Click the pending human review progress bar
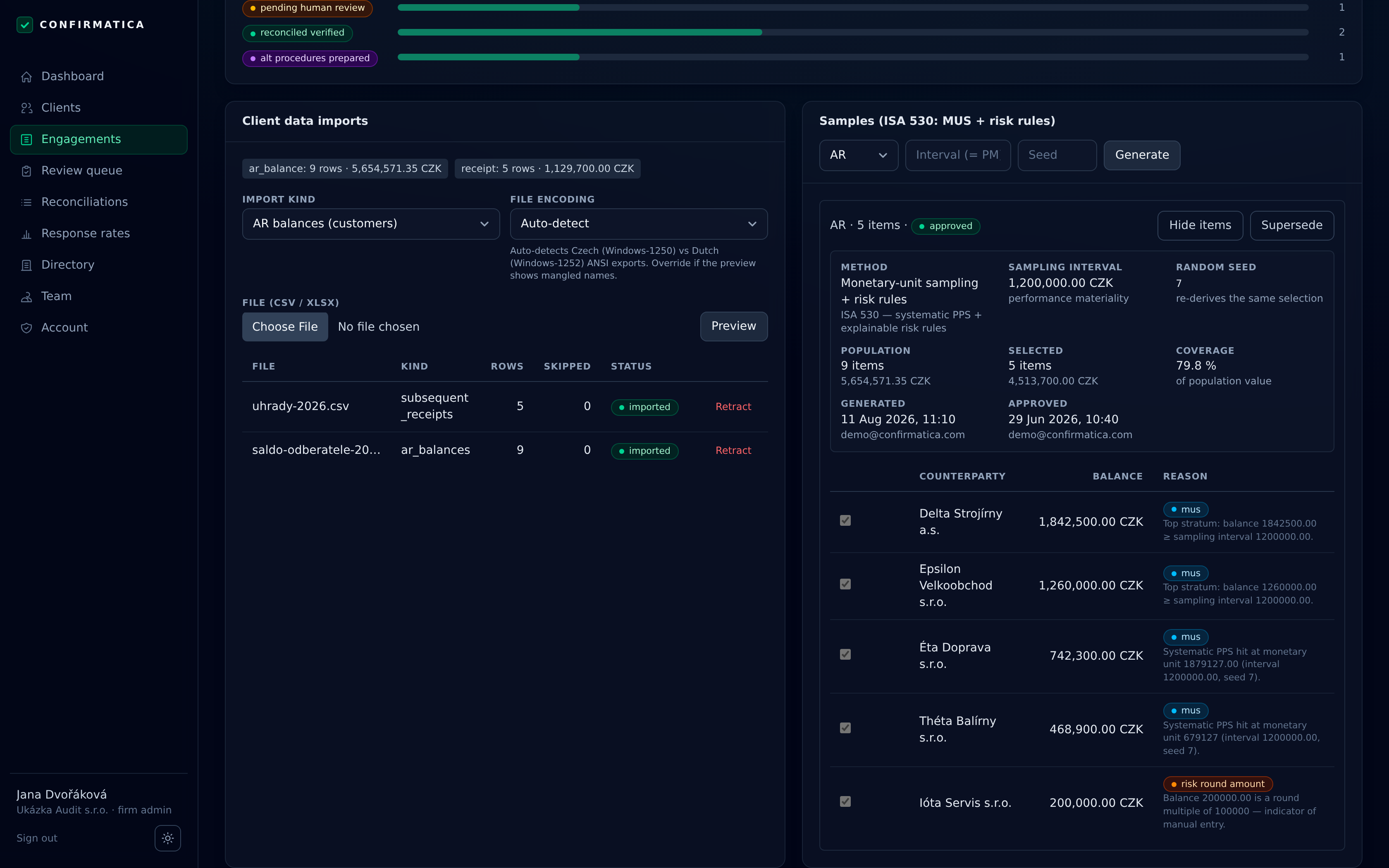1389x868 pixels. click(x=853, y=7)
